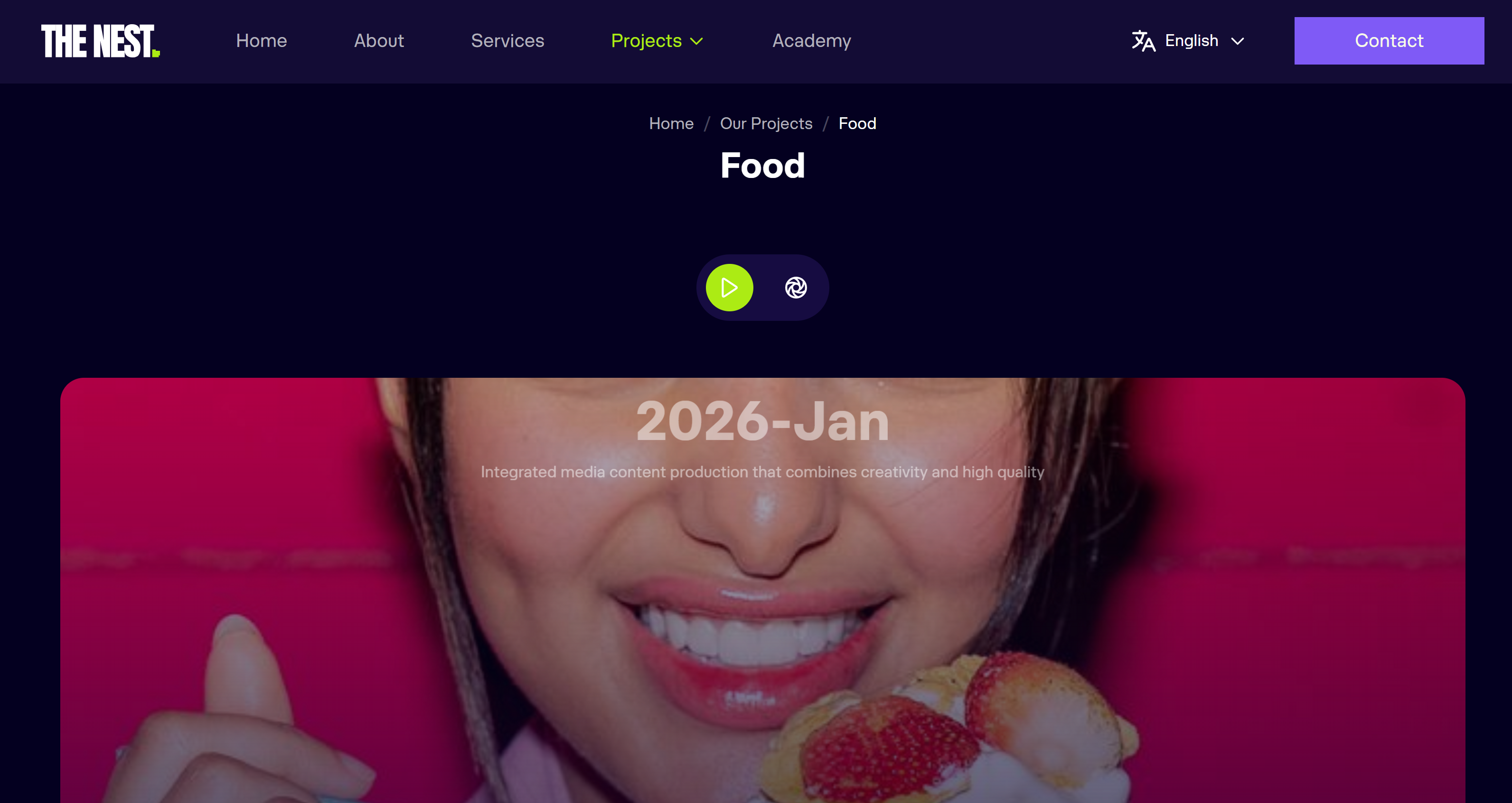Click the Integrated media content production subtitle

click(x=762, y=472)
